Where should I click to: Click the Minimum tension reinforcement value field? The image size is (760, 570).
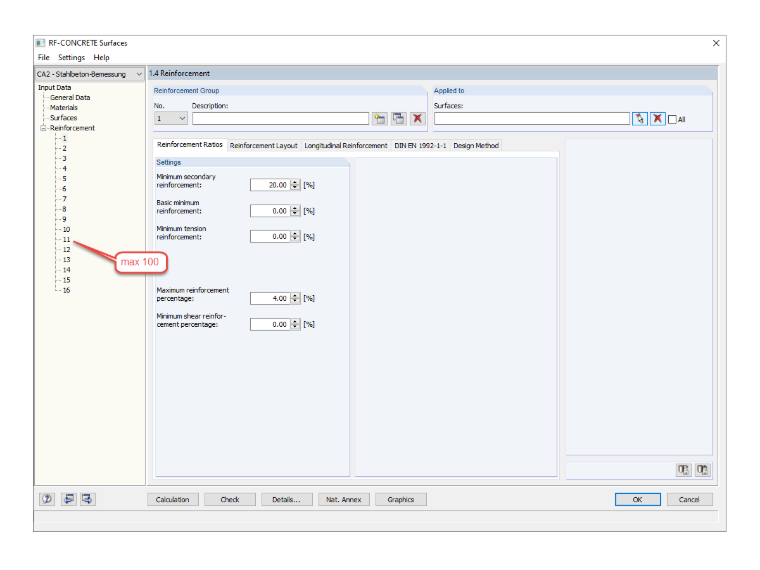point(270,237)
